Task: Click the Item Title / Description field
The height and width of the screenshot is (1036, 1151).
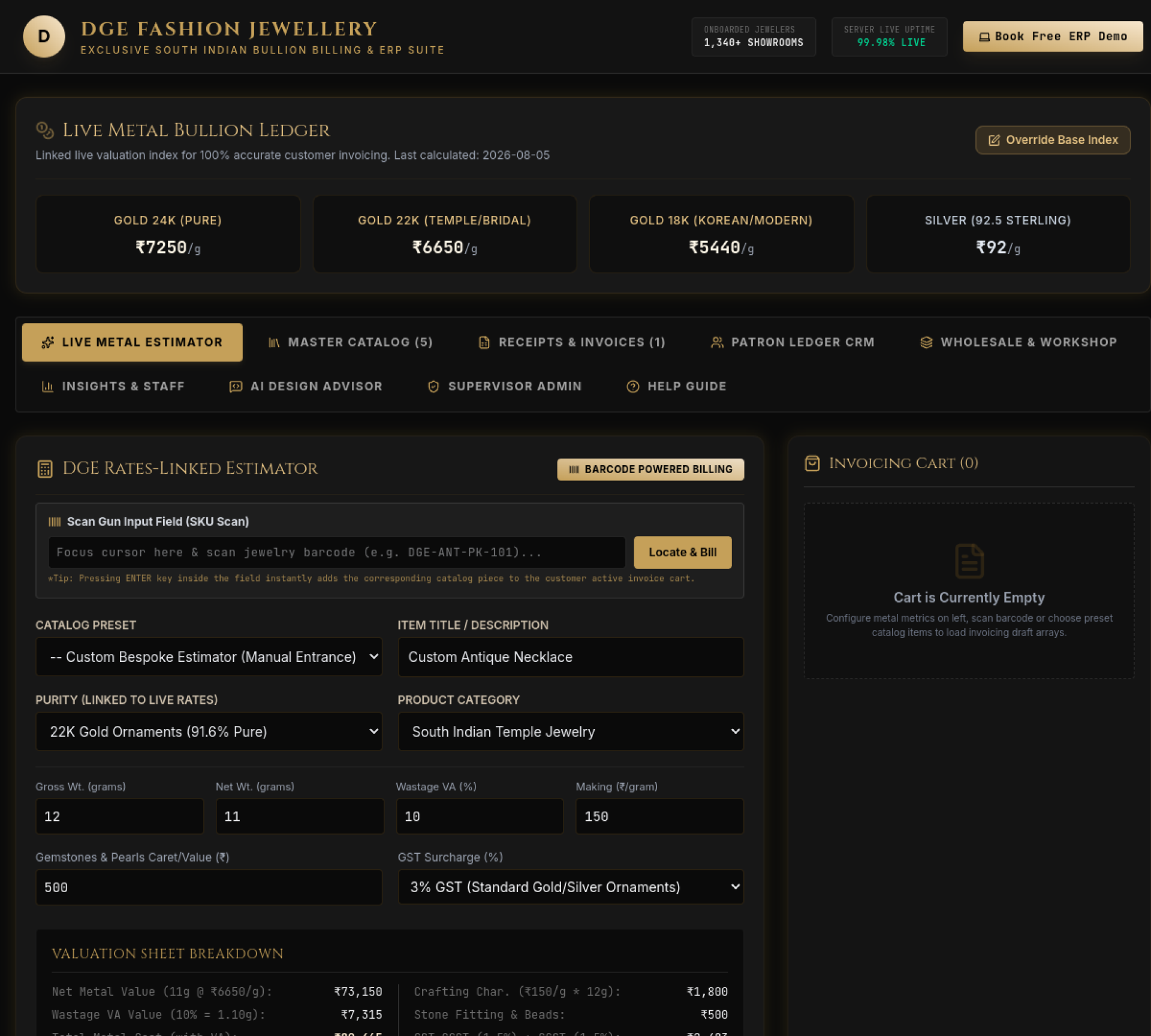Action: (570, 656)
